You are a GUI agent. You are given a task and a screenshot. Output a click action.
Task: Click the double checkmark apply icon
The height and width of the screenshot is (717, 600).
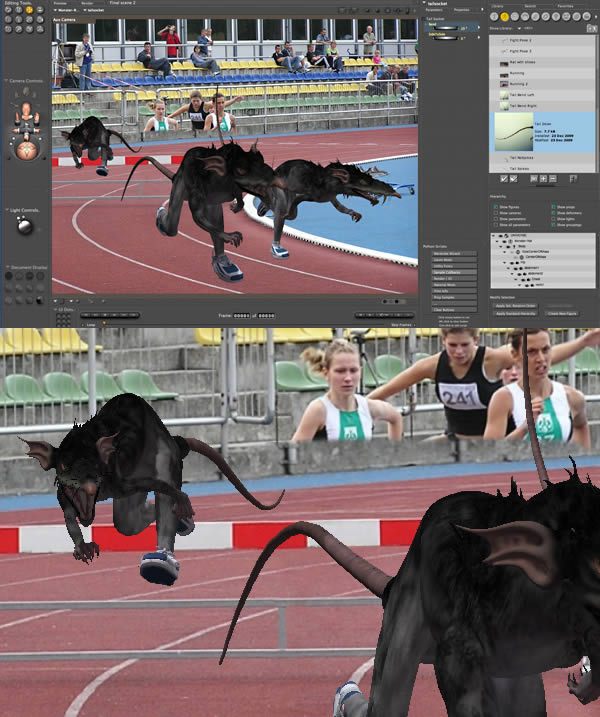514,179
